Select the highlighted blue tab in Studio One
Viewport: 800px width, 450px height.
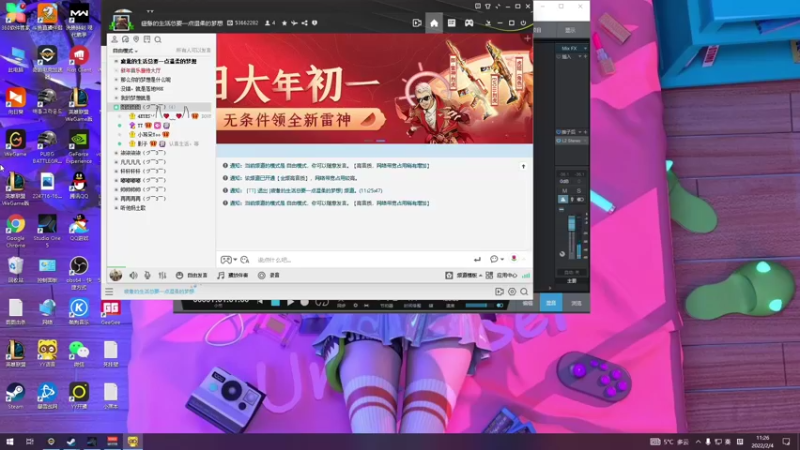point(551,303)
